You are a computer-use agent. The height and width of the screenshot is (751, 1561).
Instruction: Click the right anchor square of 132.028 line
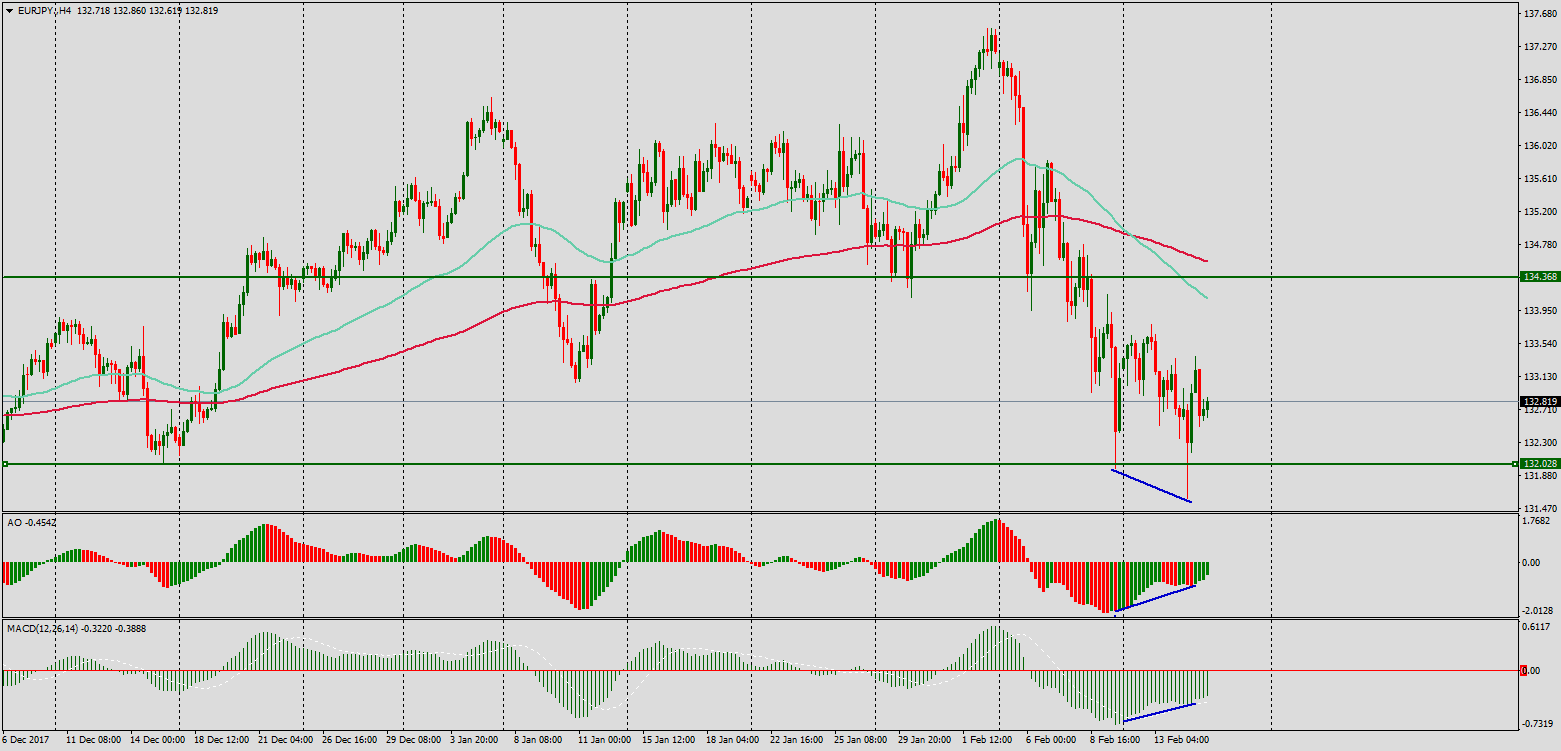(1514, 464)
